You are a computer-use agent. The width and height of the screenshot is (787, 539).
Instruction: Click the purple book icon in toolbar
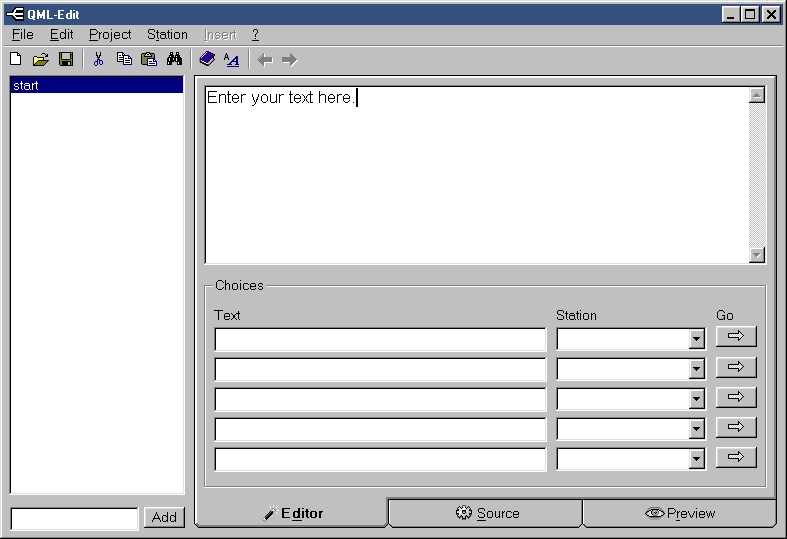(x=207, y=60)
